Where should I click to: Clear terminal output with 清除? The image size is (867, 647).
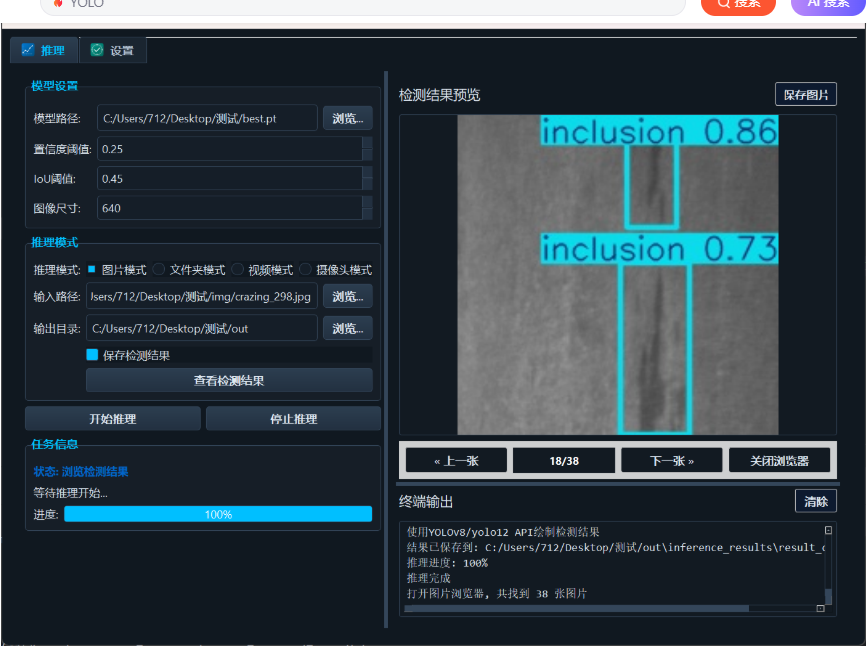point(816,500)
